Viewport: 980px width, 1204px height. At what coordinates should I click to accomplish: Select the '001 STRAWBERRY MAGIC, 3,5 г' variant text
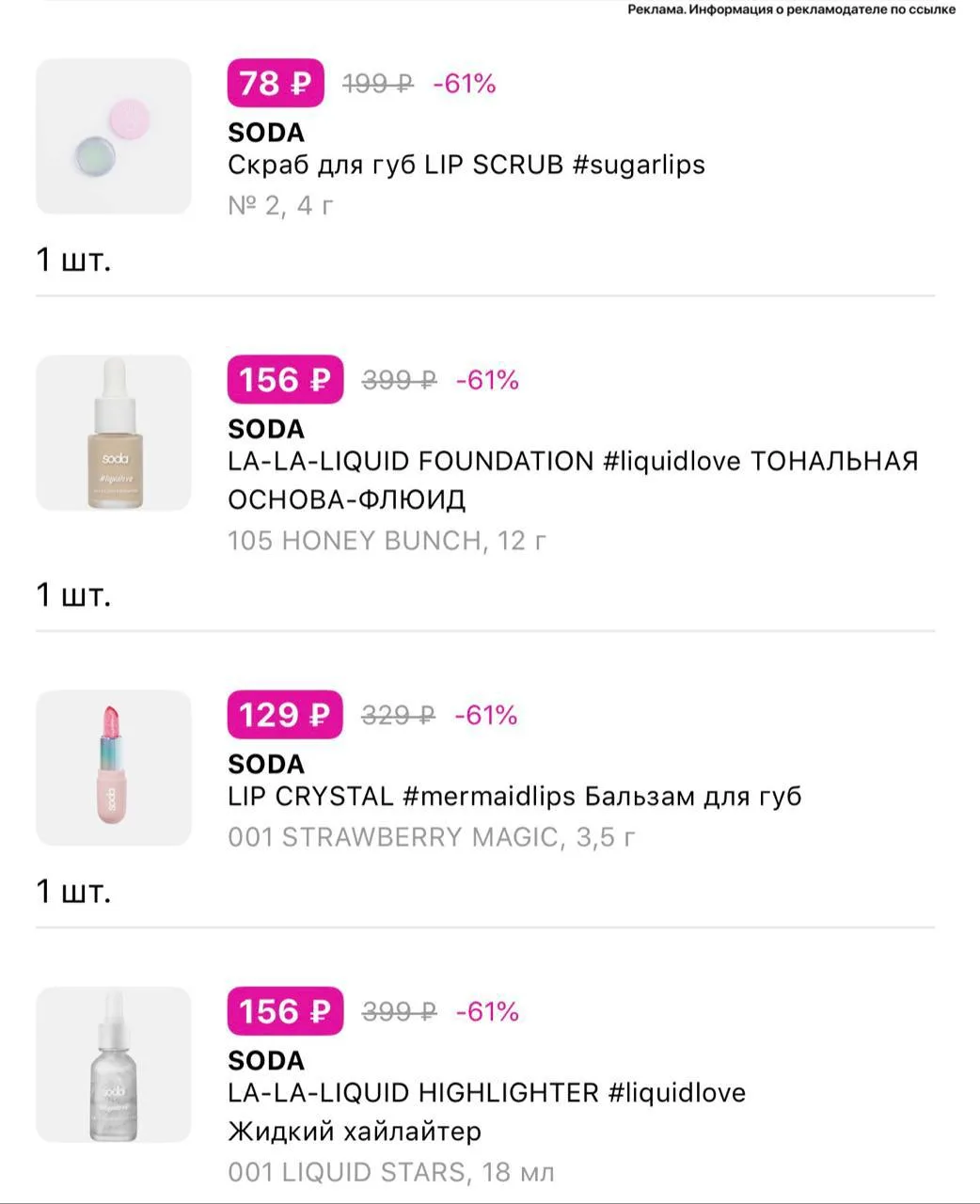pyautogui.click(x=432, y=837)
